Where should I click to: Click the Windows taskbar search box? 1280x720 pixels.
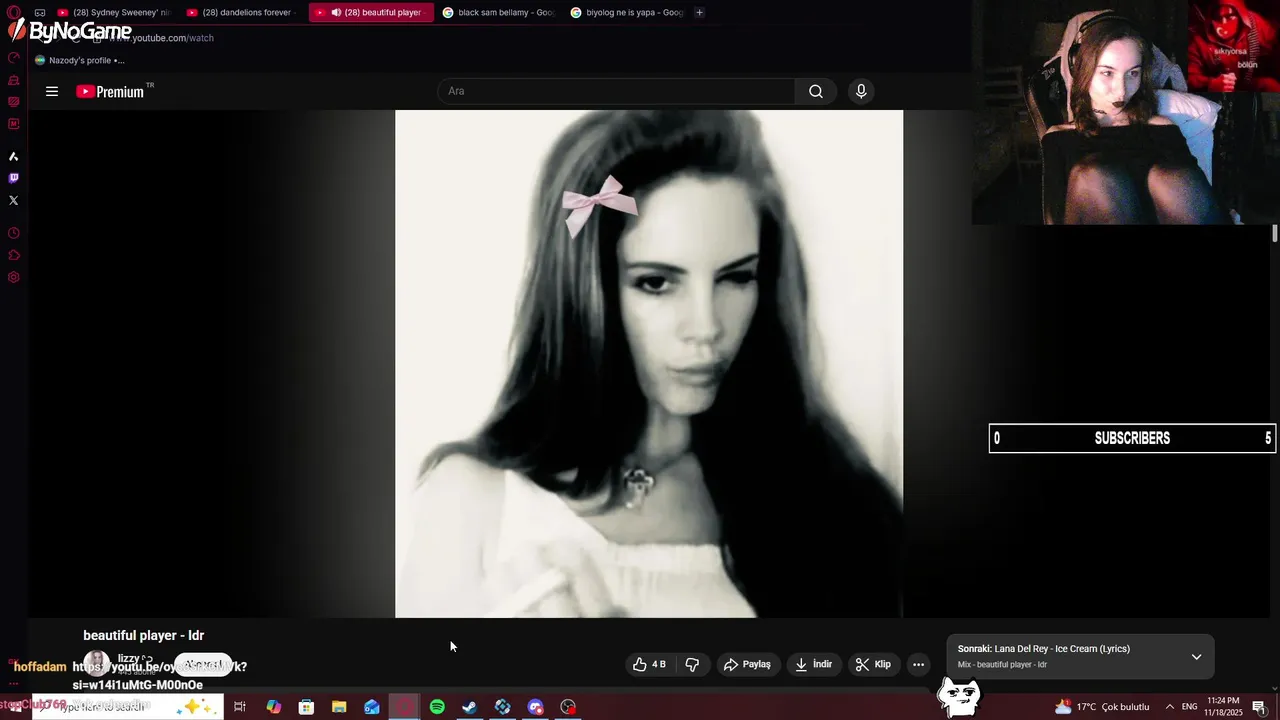coord(127,707)
